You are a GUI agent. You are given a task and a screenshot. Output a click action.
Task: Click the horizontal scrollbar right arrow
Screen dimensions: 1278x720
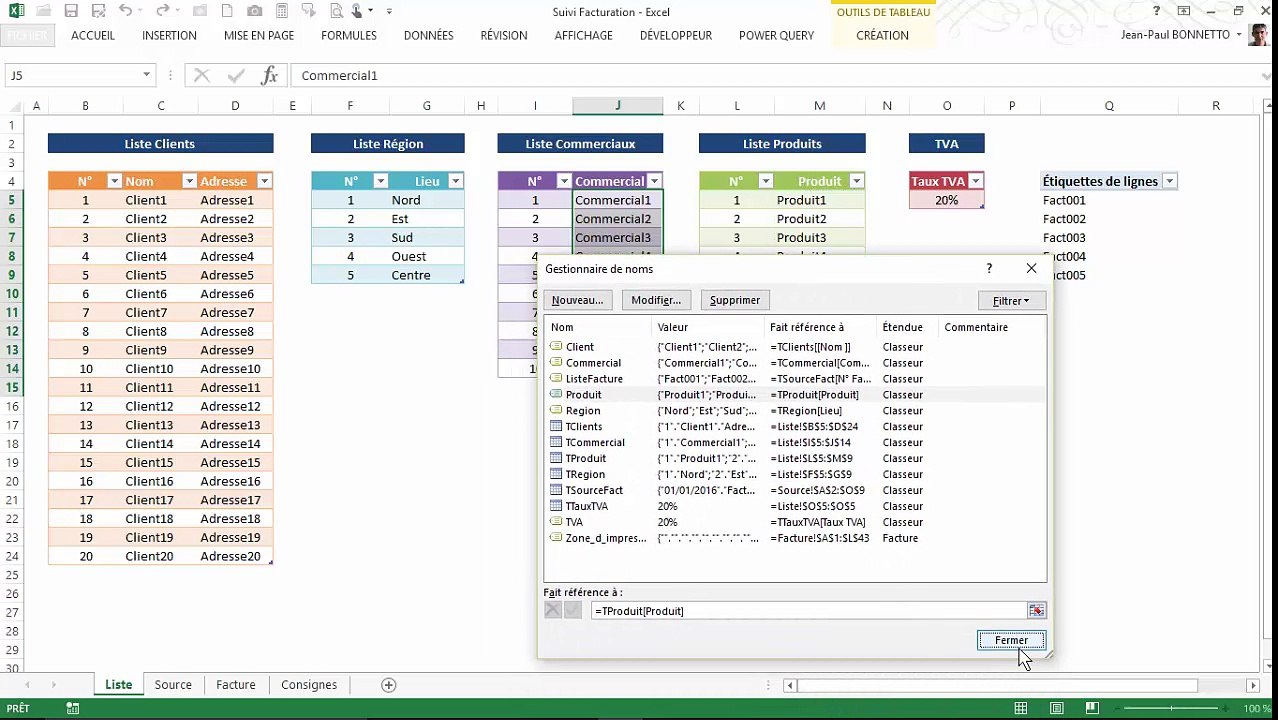(1253, 685)
